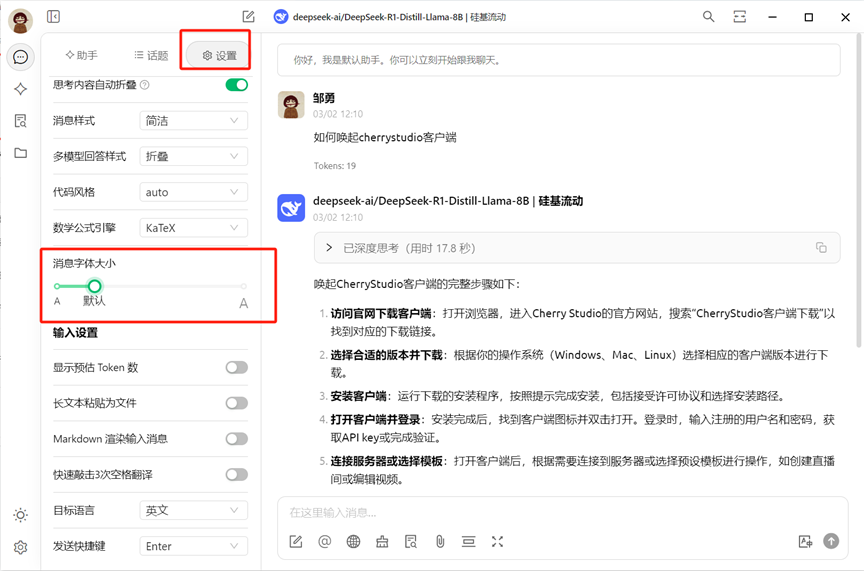Click the send message arrow button
This screenshot has height=571, width=864.
(x=831, y=541)
